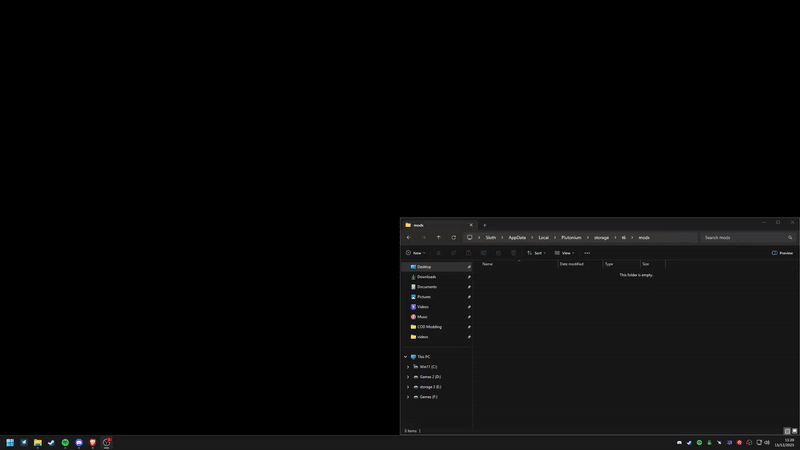Switch to large thumbnails view in status bar
800x450 pixels.
point(794,431)
